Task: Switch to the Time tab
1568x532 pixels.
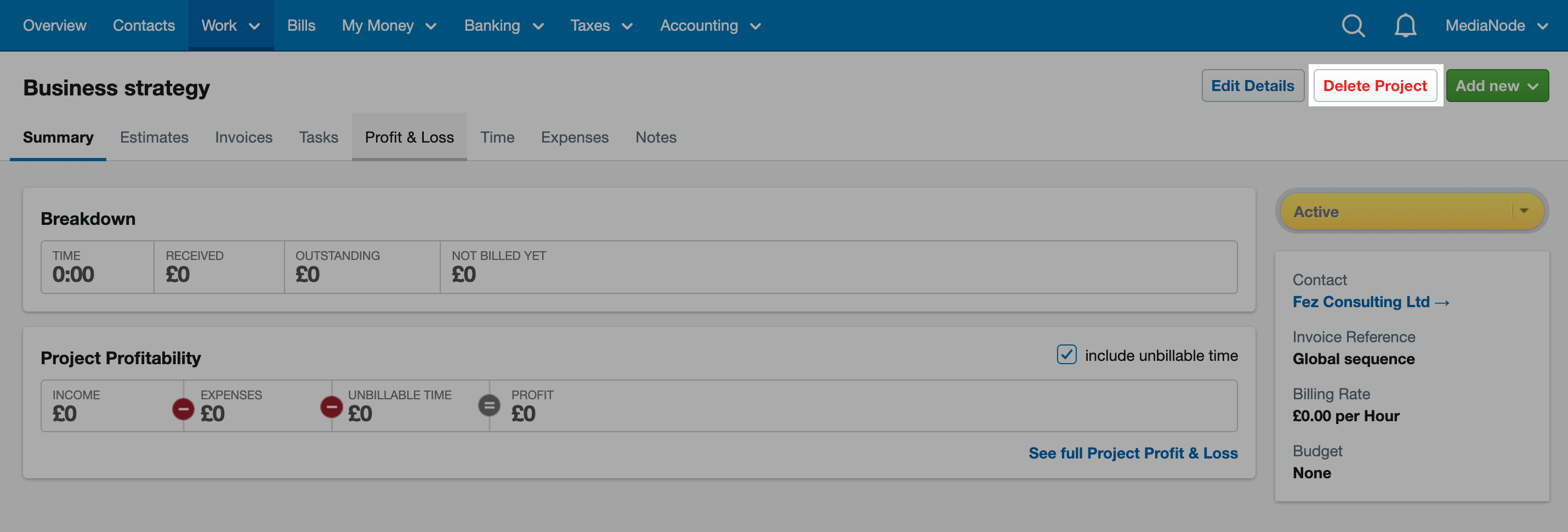Action: pos(497,137)
